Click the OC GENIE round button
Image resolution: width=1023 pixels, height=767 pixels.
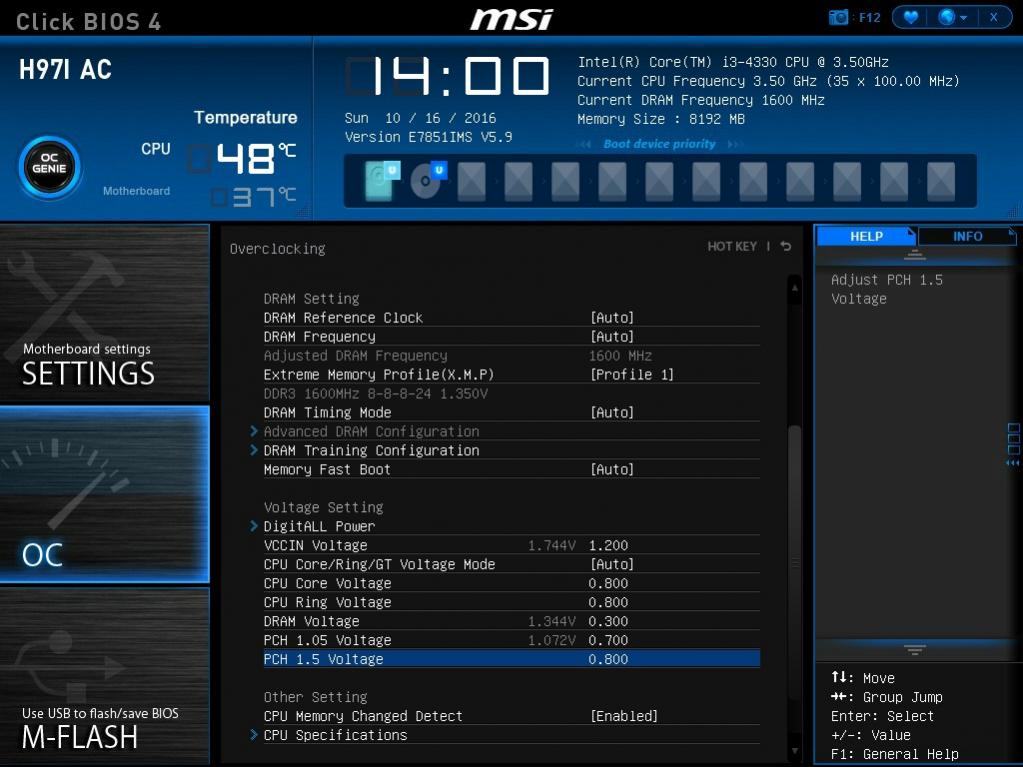[x=50, y=168]
